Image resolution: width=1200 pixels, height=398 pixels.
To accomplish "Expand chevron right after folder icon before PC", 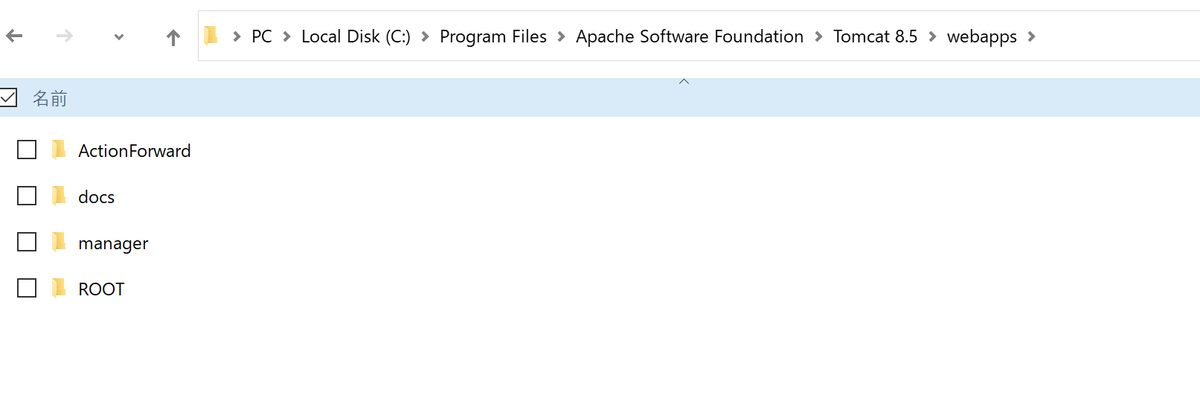I will click(237, 37).
